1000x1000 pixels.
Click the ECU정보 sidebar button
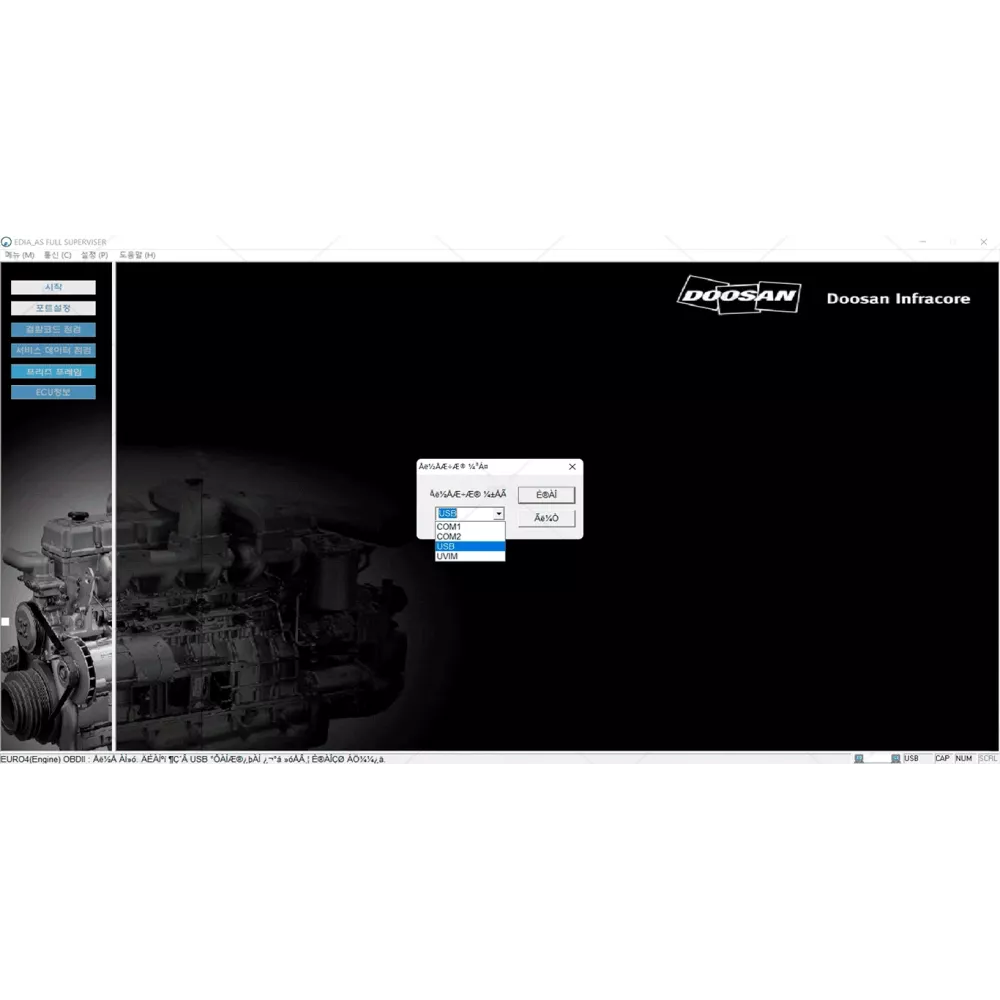[x=53, y=392]
